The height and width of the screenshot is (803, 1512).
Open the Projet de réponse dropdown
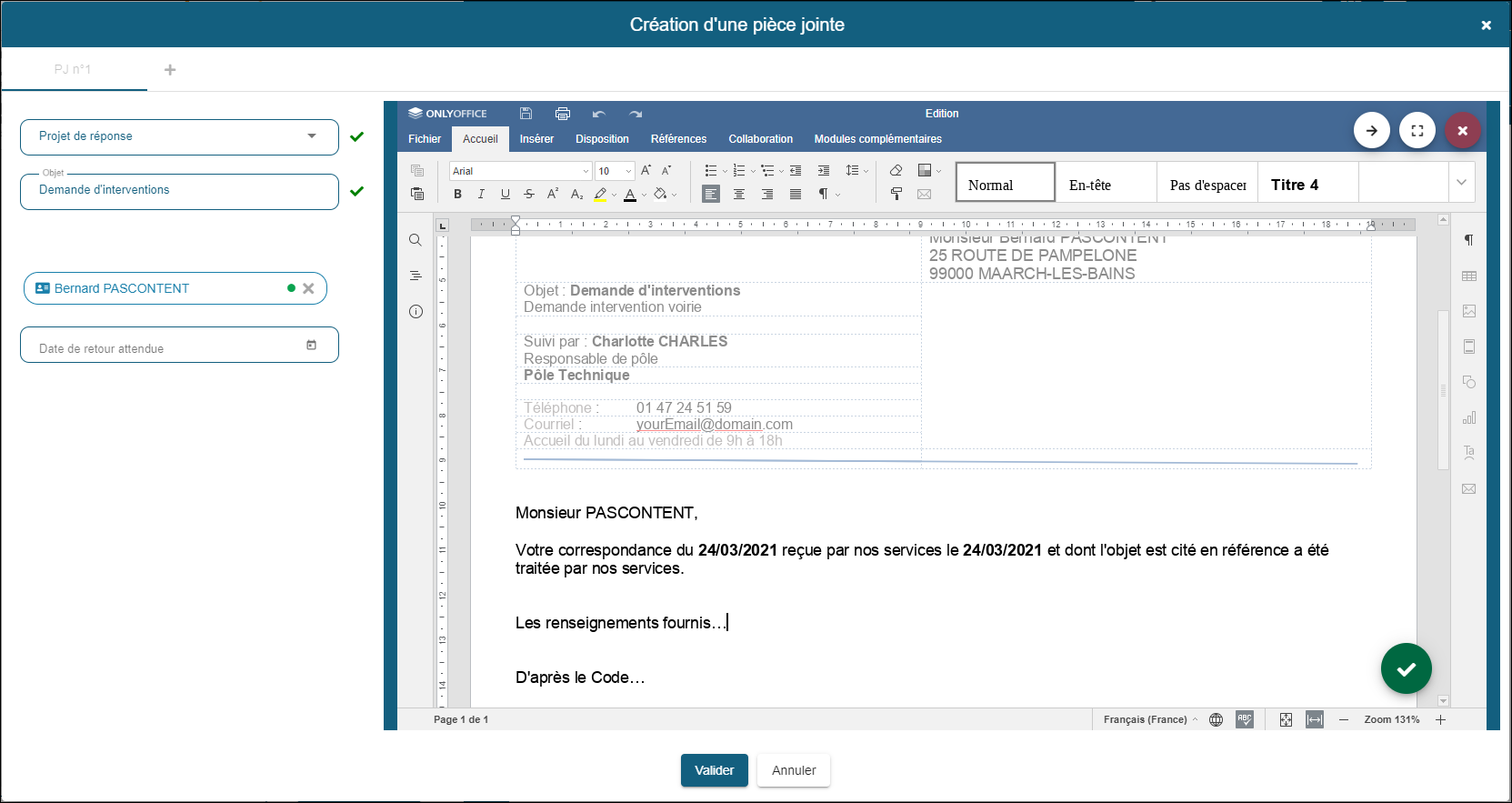pos(179,136)
